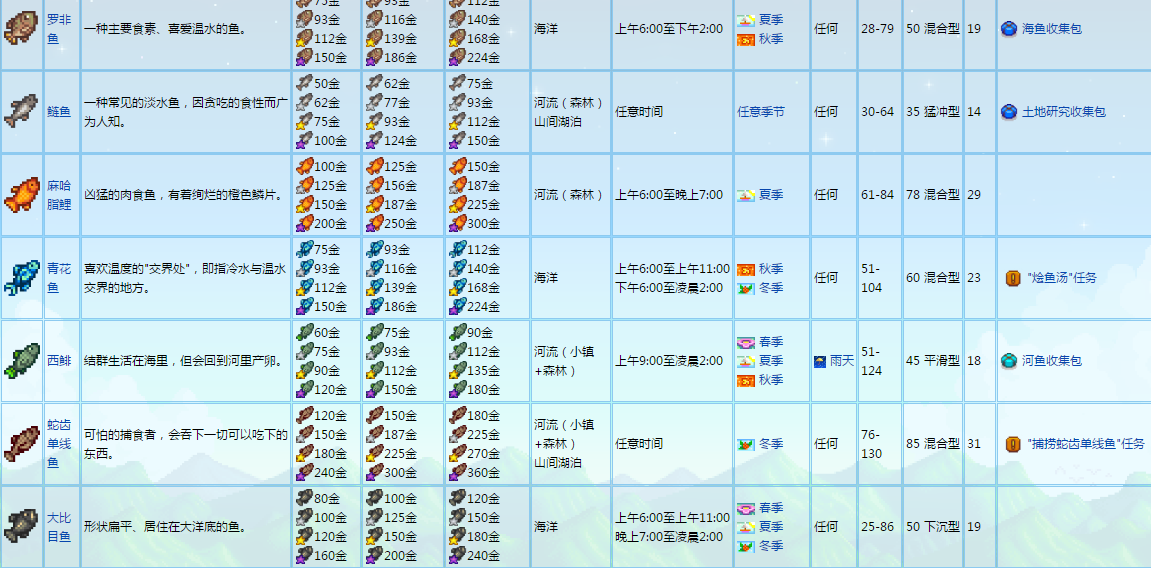Select the time "上午9:00至凌晨2:00"
The height and width of the screenshot is (568, 1151).
tap(669, 360)
